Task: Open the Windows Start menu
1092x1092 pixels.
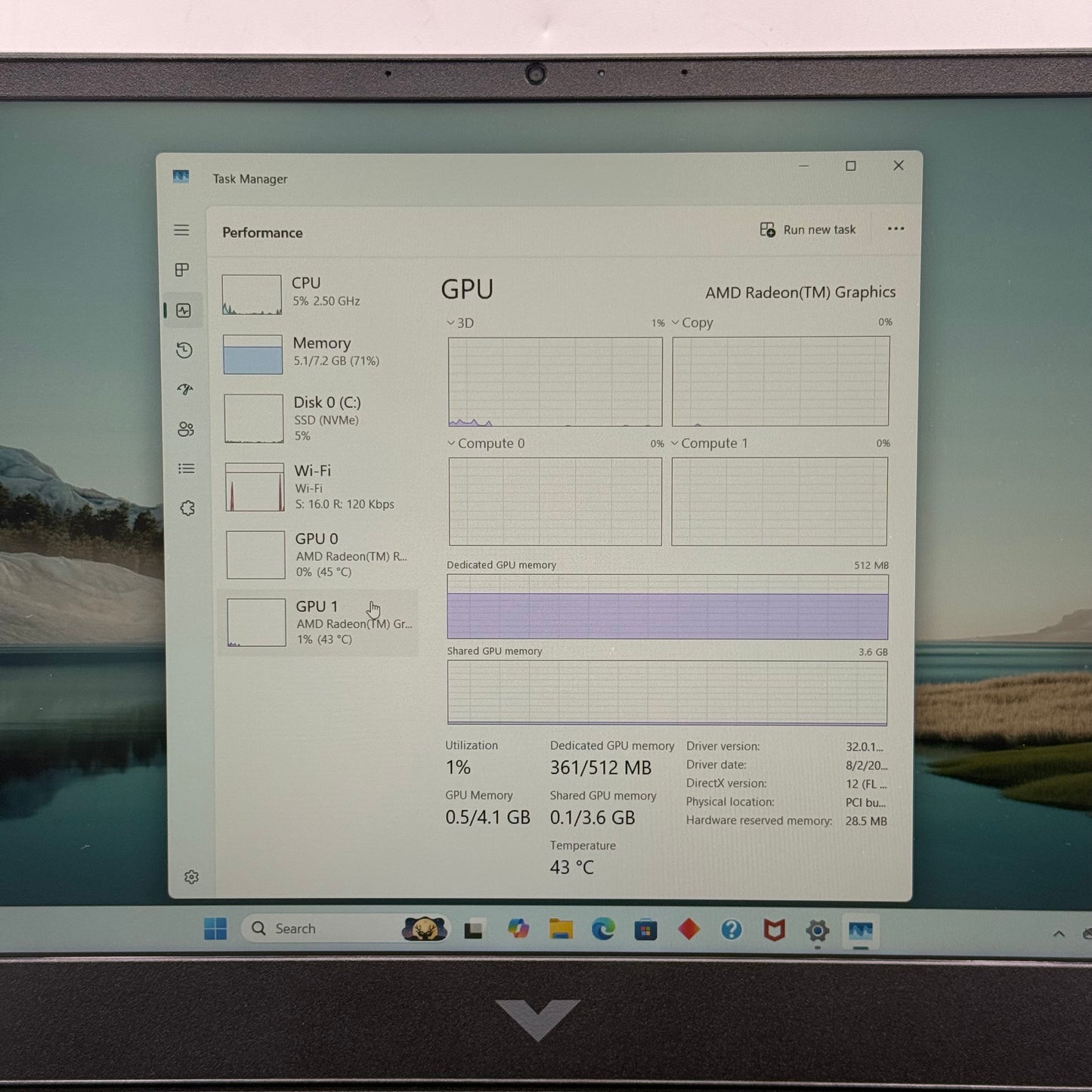Action: click(215, 929)
